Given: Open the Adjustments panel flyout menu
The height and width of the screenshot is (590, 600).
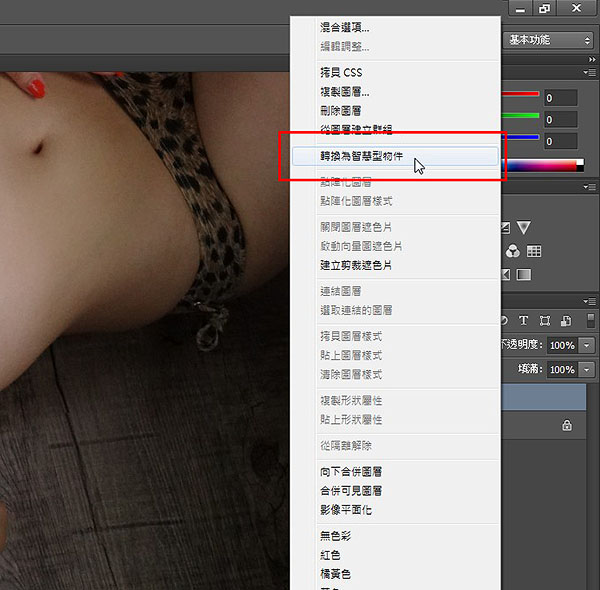Looking at the screenshot, I should click(x=591, y=187).
